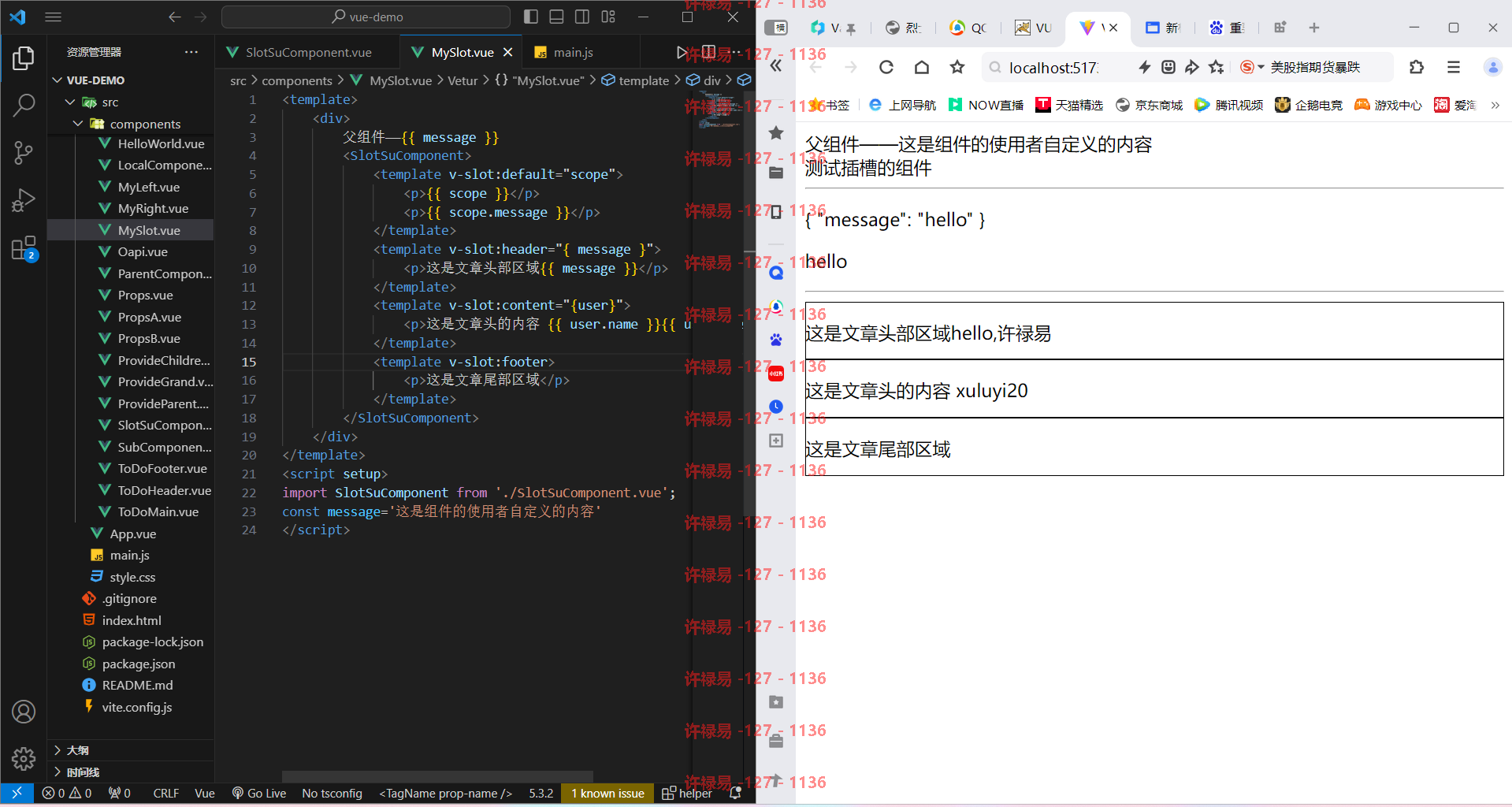Click the 1 known issue status item

click(x=607, y=793)
